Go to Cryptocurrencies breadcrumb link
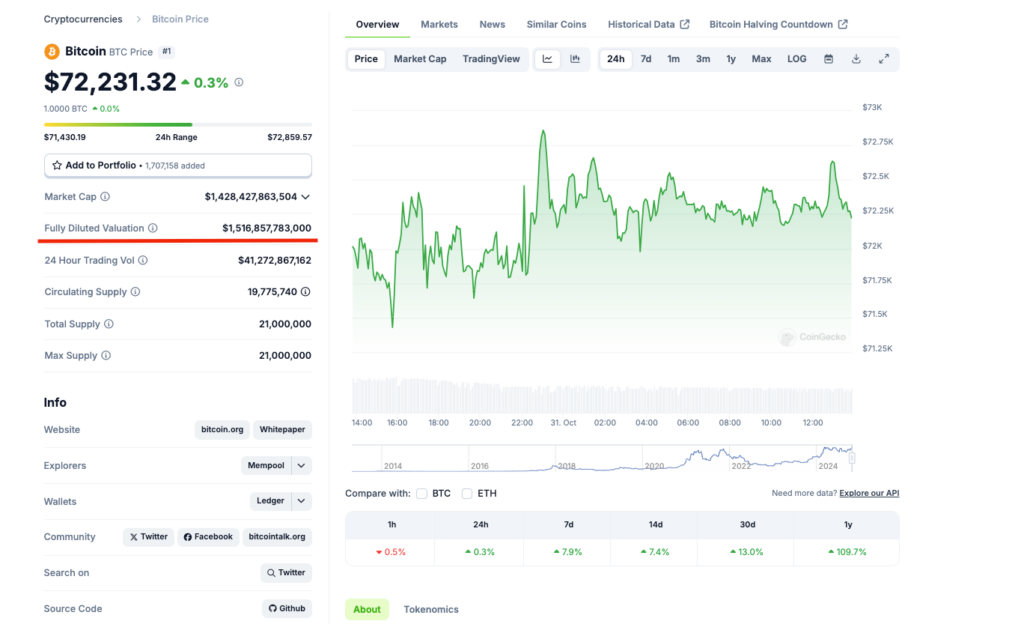 coord(83,19)
